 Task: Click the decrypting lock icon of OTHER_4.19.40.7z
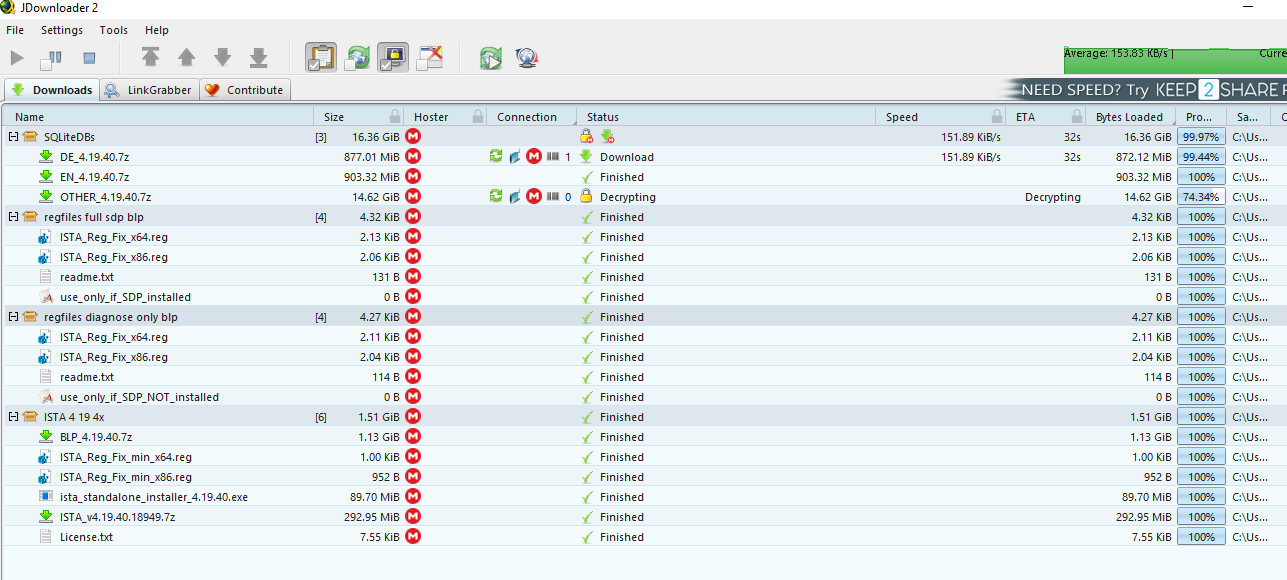coord(586,197)
